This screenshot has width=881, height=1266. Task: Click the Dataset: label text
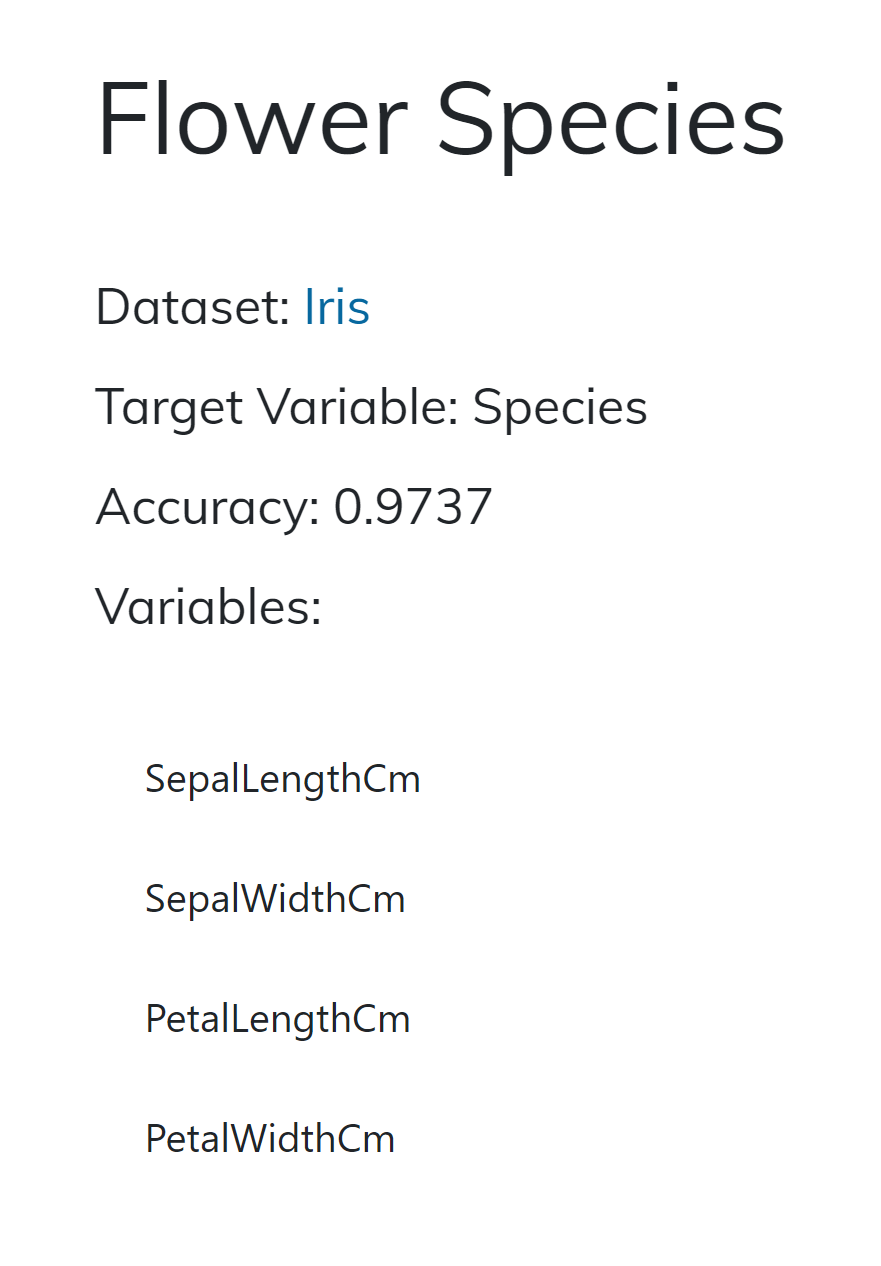point(192,307)
